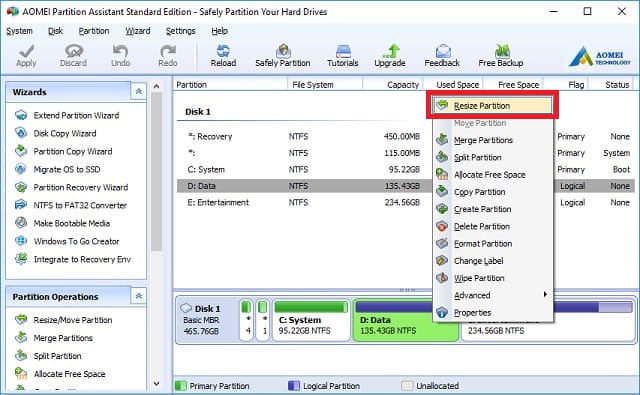Open the Wizard menu
The height and width of the screenshot is (395, 640).
138,31
